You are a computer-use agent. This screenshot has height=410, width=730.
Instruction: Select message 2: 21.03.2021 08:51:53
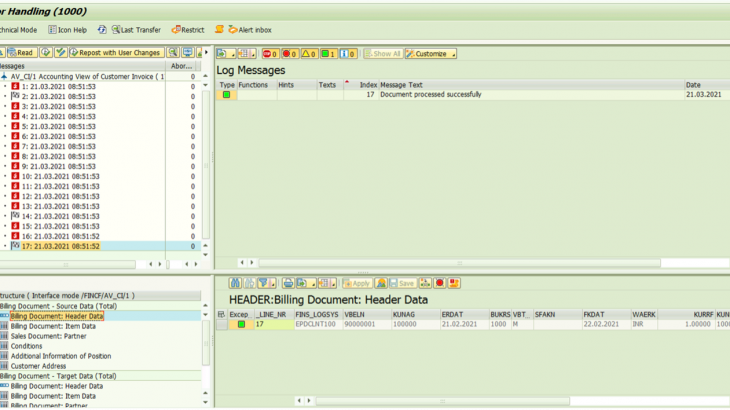[58, 96]
